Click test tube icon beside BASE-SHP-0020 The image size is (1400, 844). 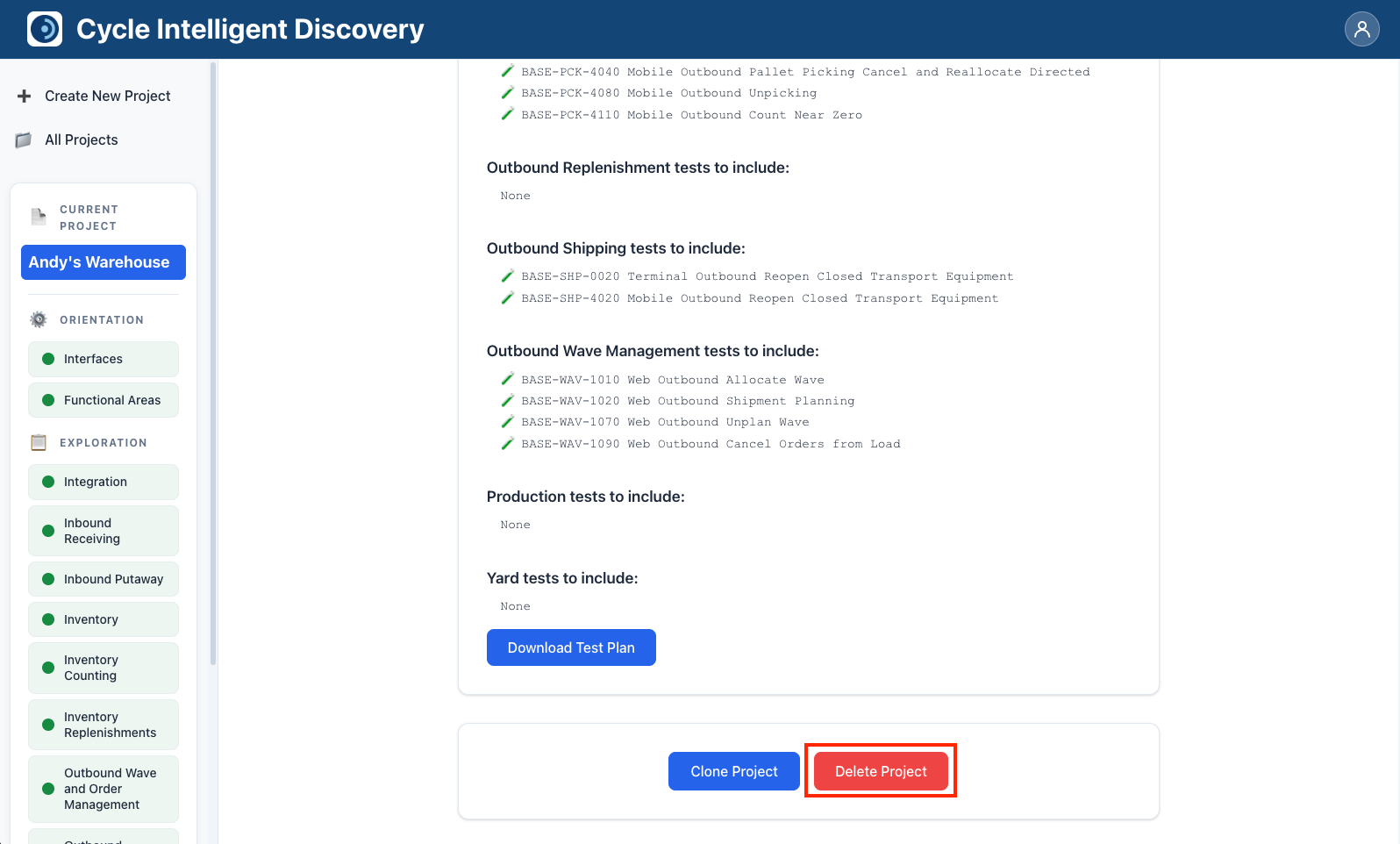(507, 276)
